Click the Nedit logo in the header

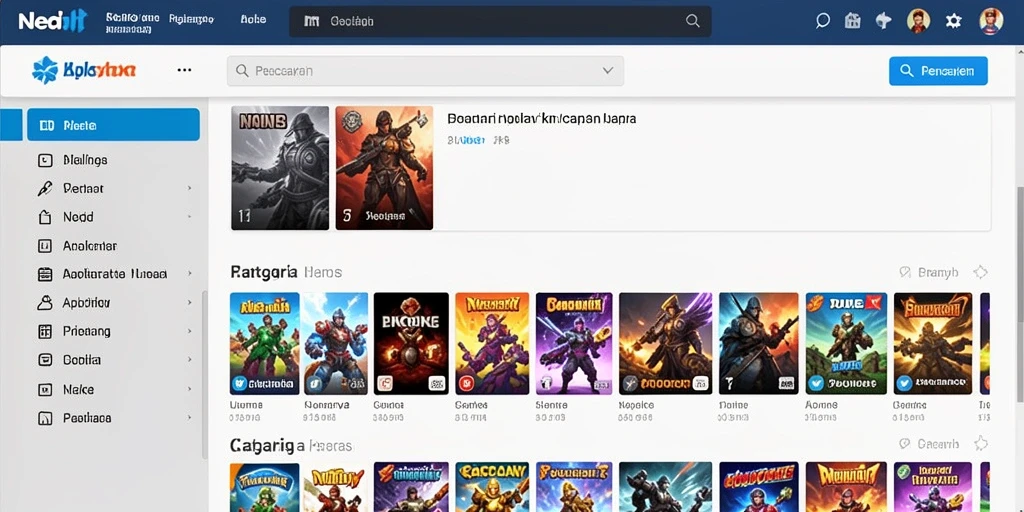click(52, 22)
